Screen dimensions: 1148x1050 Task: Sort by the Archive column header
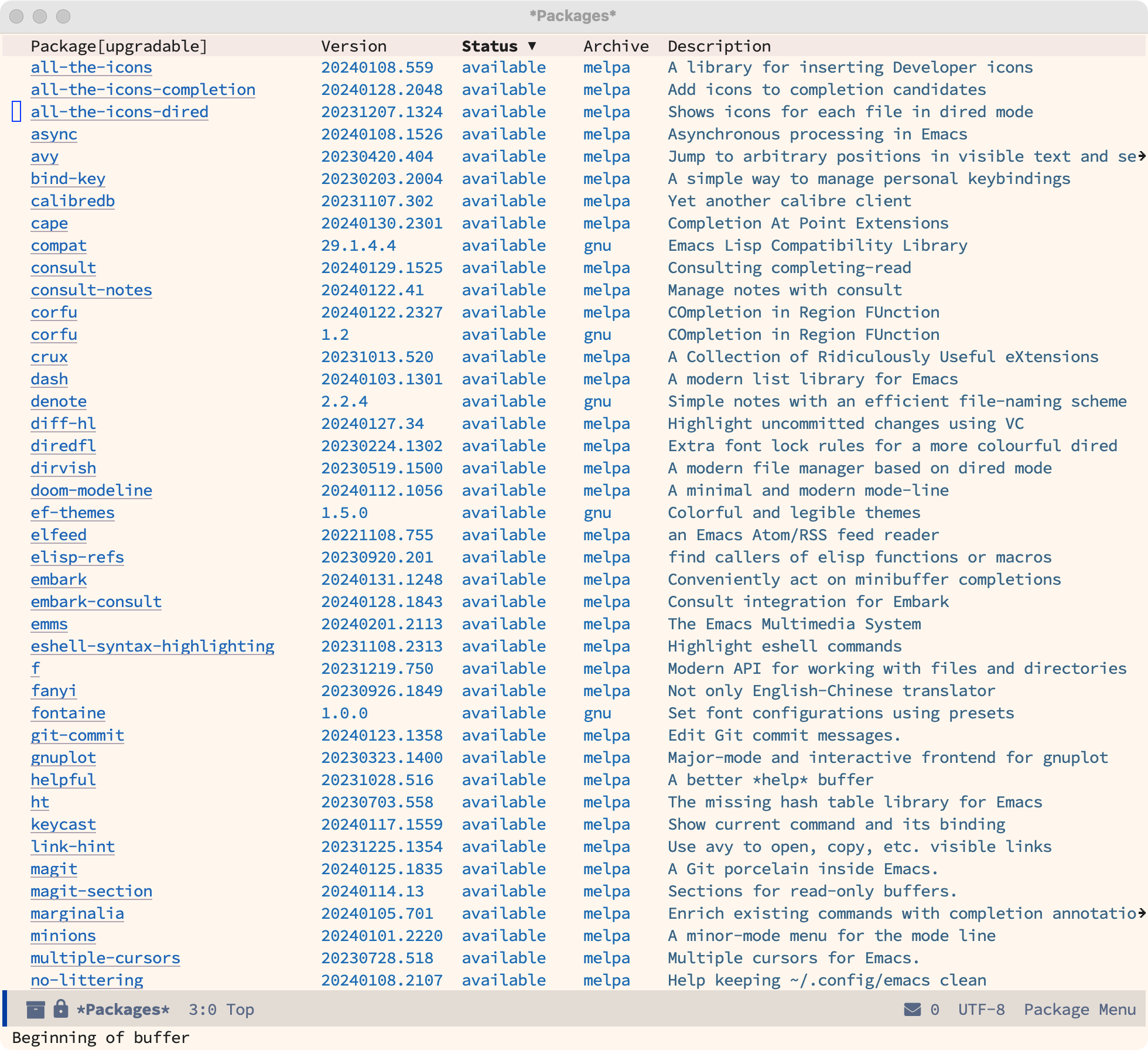coord(616,46)
